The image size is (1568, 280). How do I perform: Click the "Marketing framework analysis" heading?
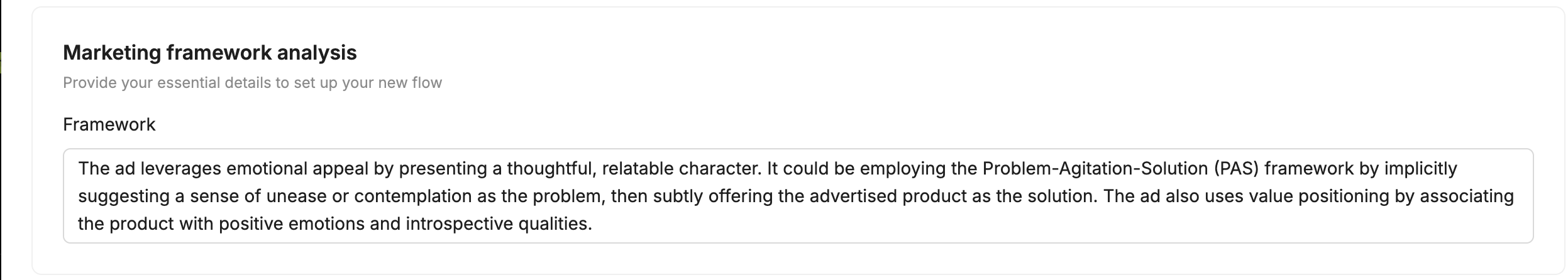click(x=209, y=53)
